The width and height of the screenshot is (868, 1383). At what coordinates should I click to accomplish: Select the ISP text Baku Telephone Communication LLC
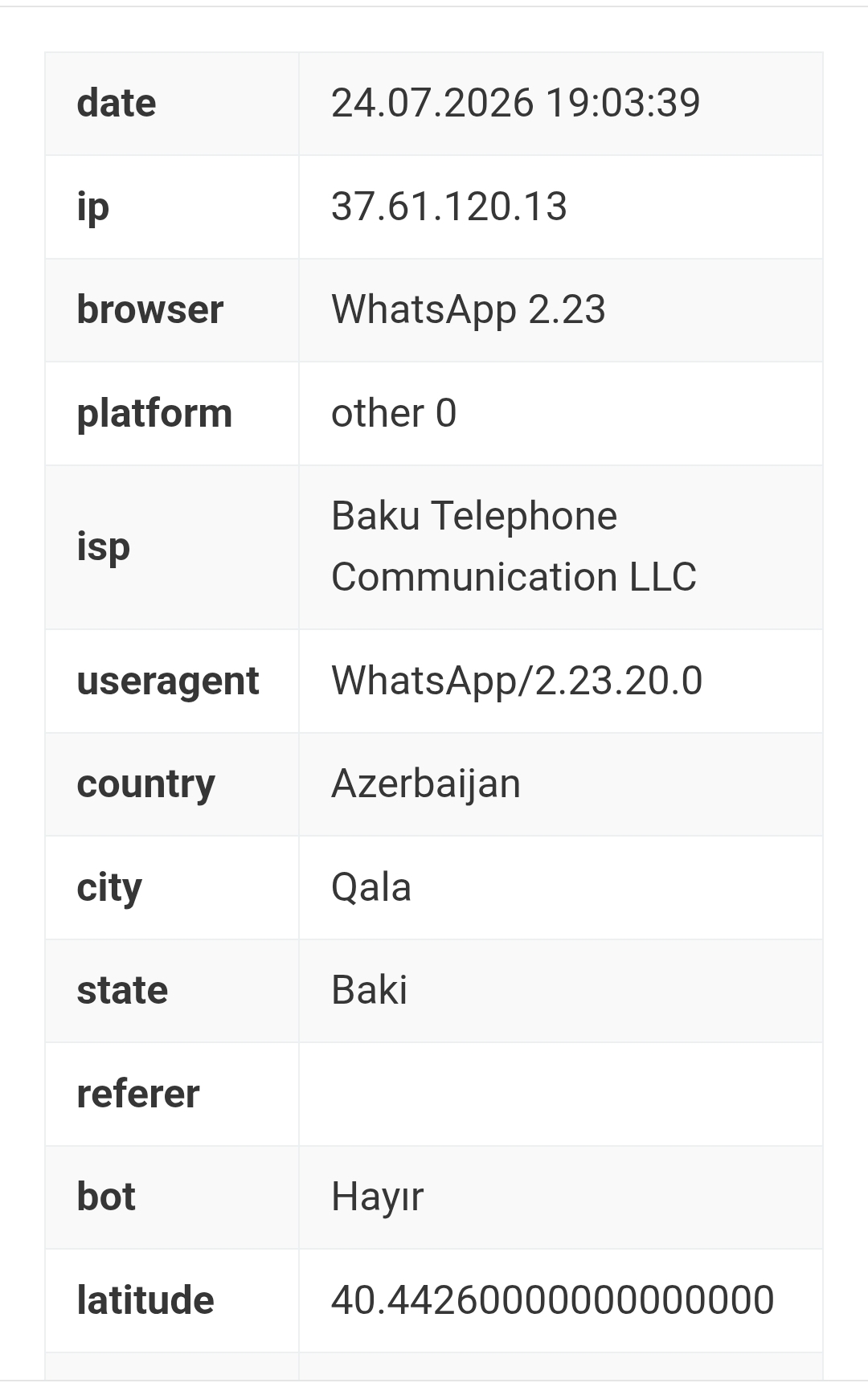click(x=514, y=546)
